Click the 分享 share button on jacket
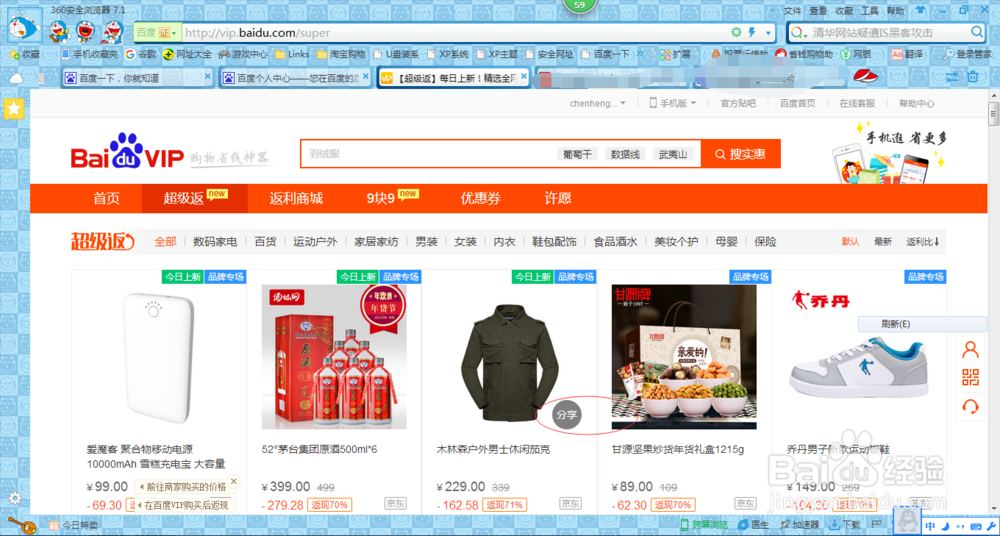 tap(566, 414)
